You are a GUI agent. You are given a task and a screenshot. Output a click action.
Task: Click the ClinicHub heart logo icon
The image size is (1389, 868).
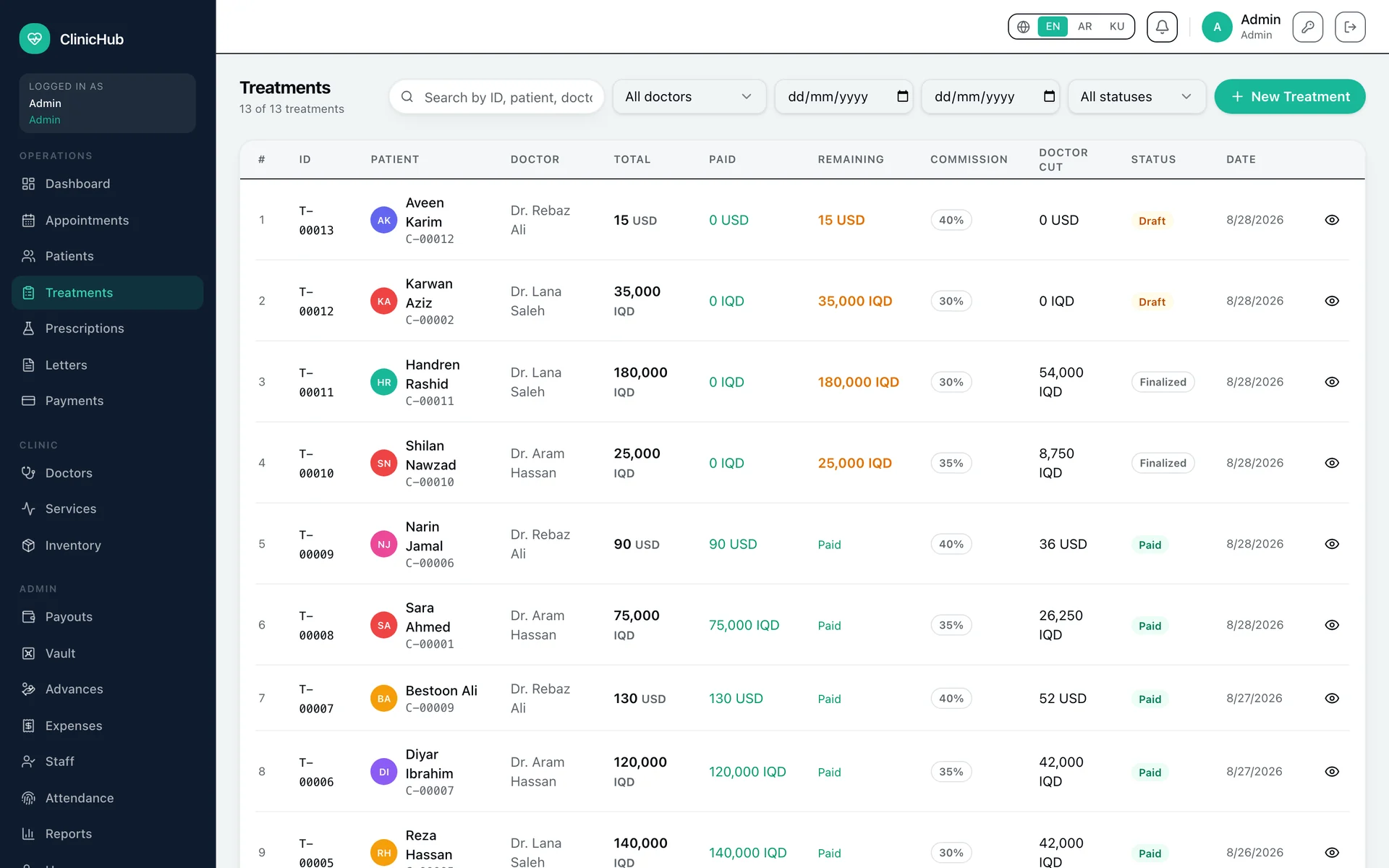coord(35,39)
